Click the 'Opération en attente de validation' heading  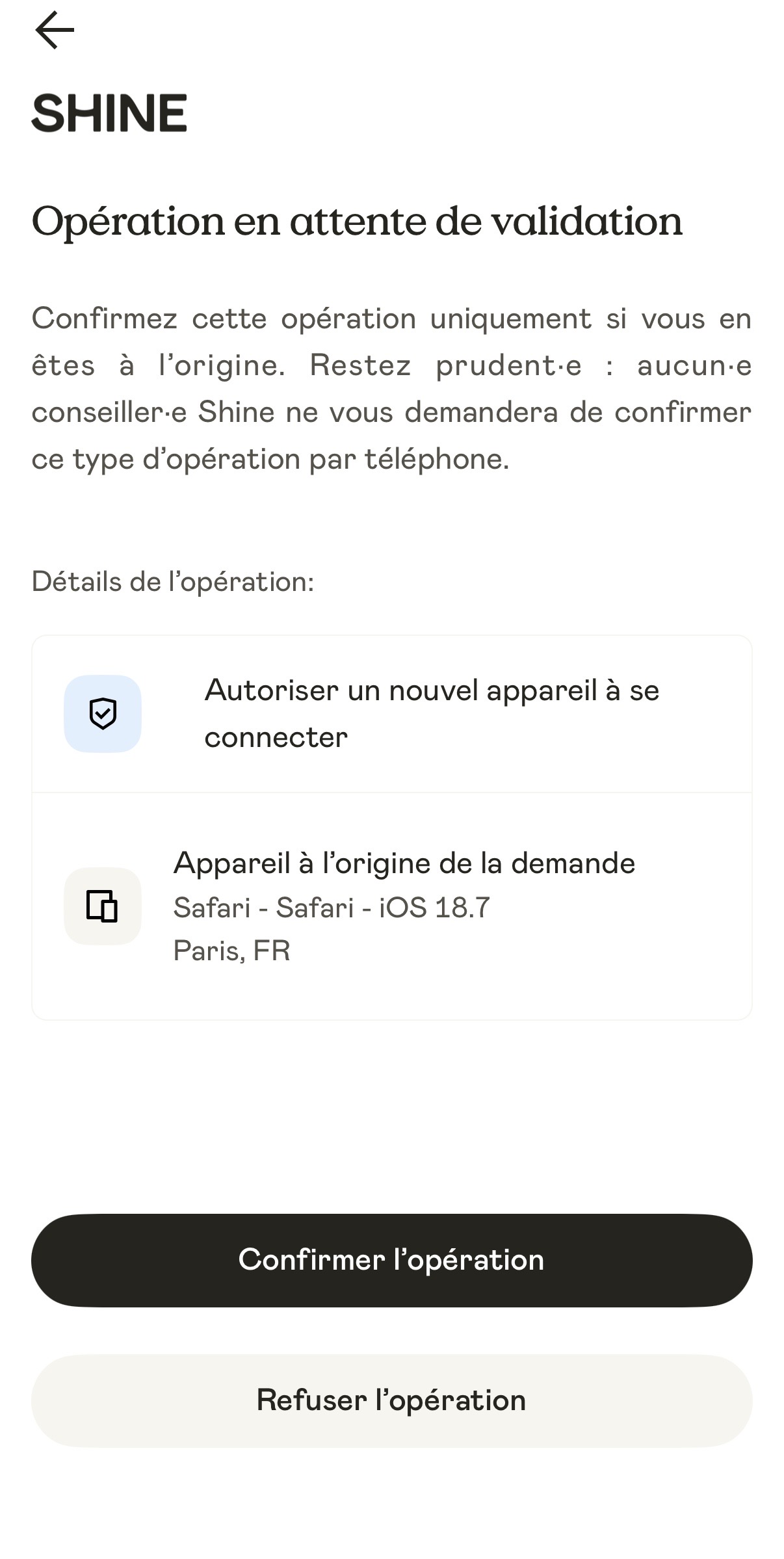coord(357,222)
